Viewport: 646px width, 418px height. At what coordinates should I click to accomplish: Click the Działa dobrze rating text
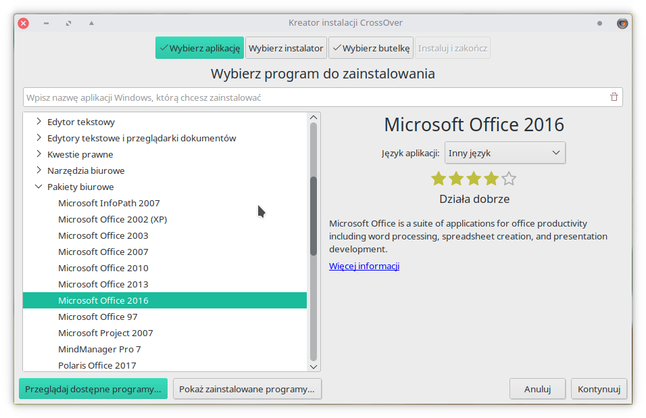coord(474,199)
